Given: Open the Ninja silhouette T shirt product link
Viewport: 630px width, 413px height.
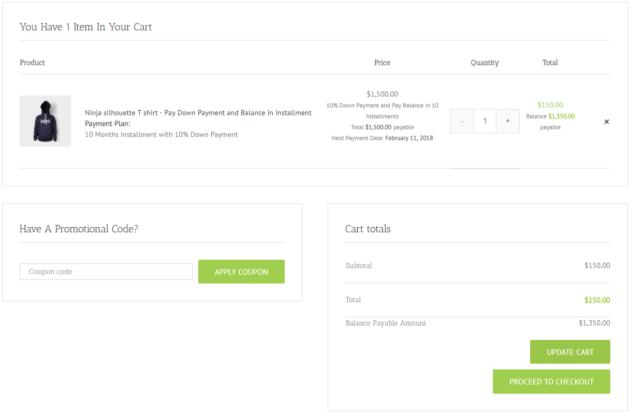Looking at the screenshot, I should tap(198, 113).
